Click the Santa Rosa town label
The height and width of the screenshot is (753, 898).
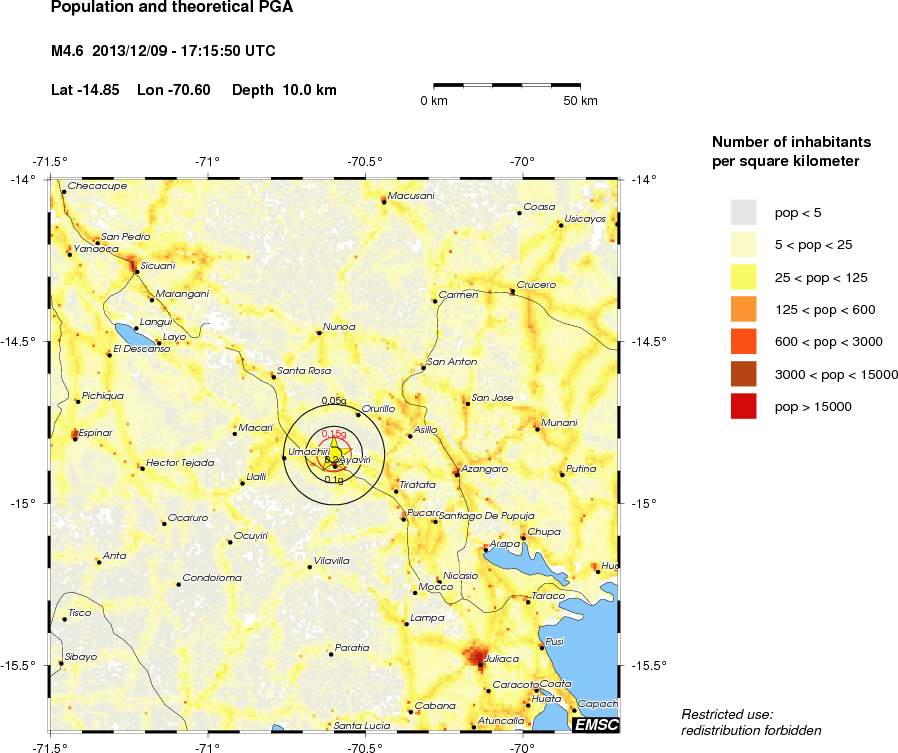coord(304,370)
